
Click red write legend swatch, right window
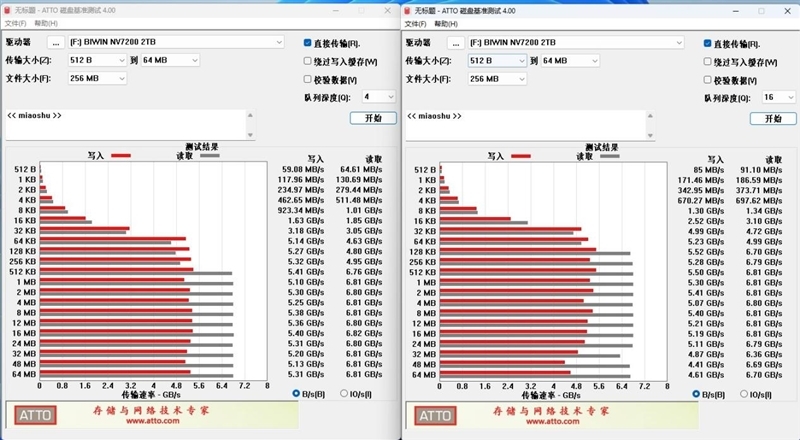(x=521, y=156)
